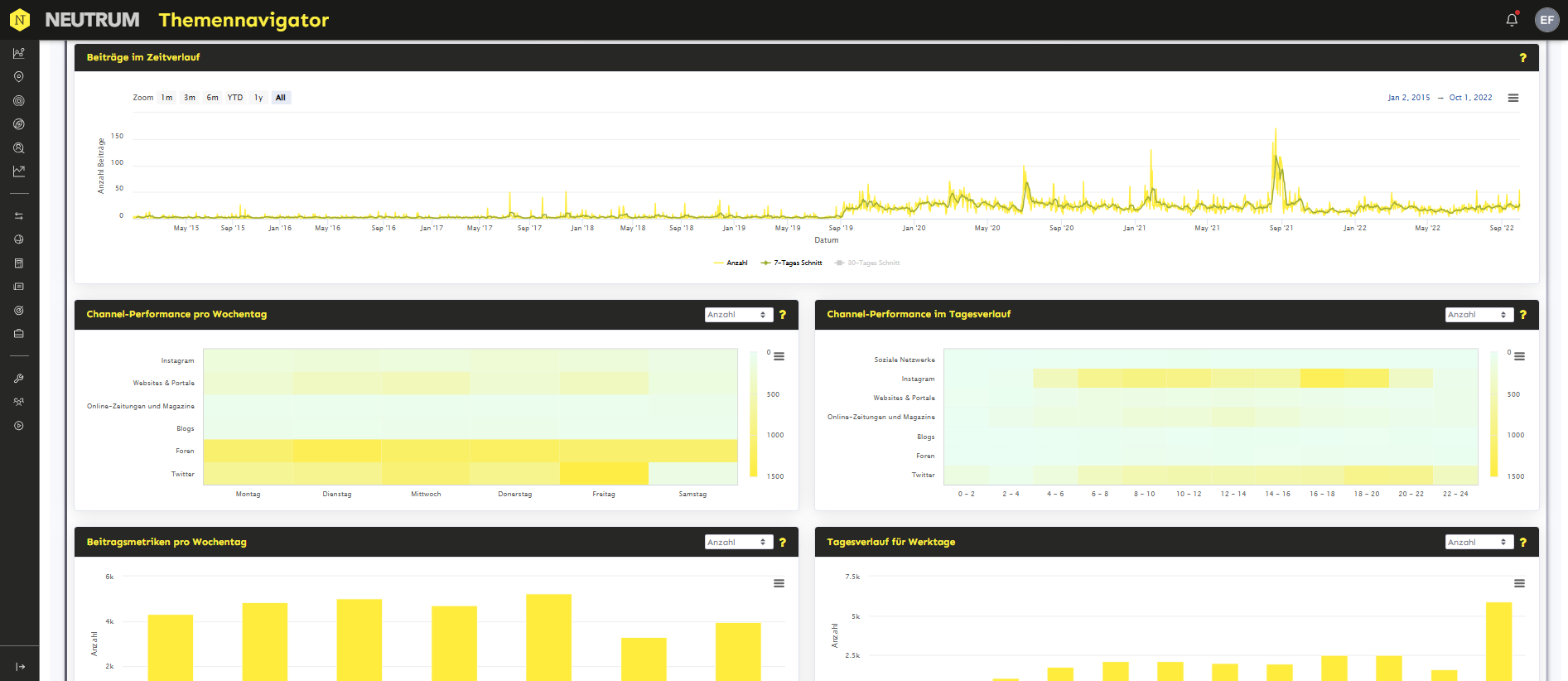Open help for Channel-Performance pro Wochentag

(782, 315)
